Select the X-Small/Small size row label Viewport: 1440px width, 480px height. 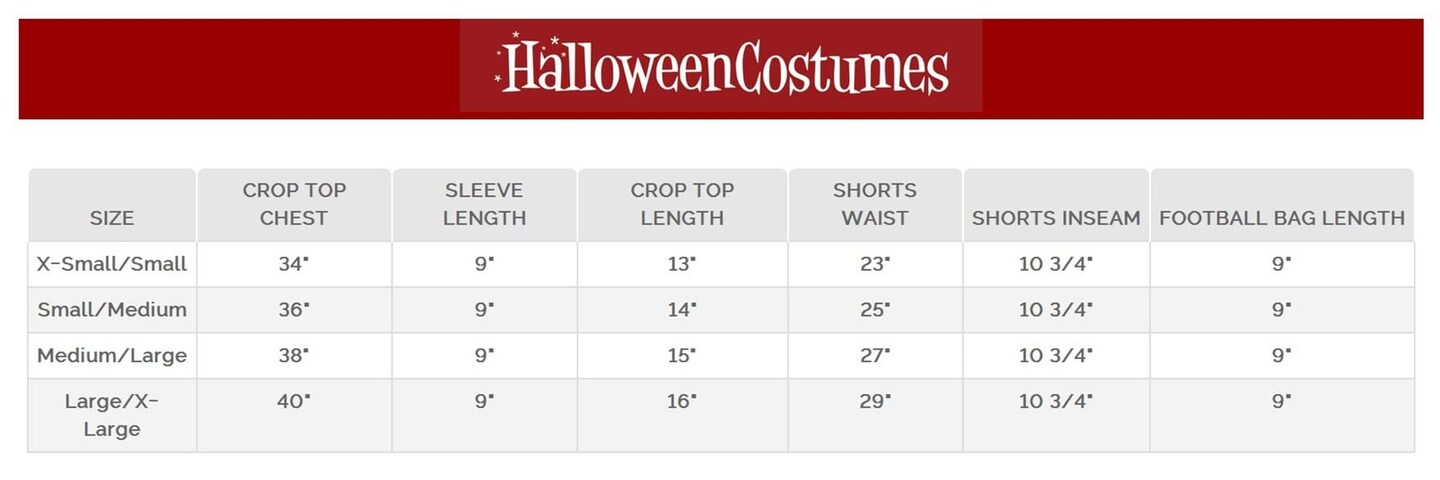(112, 265)
